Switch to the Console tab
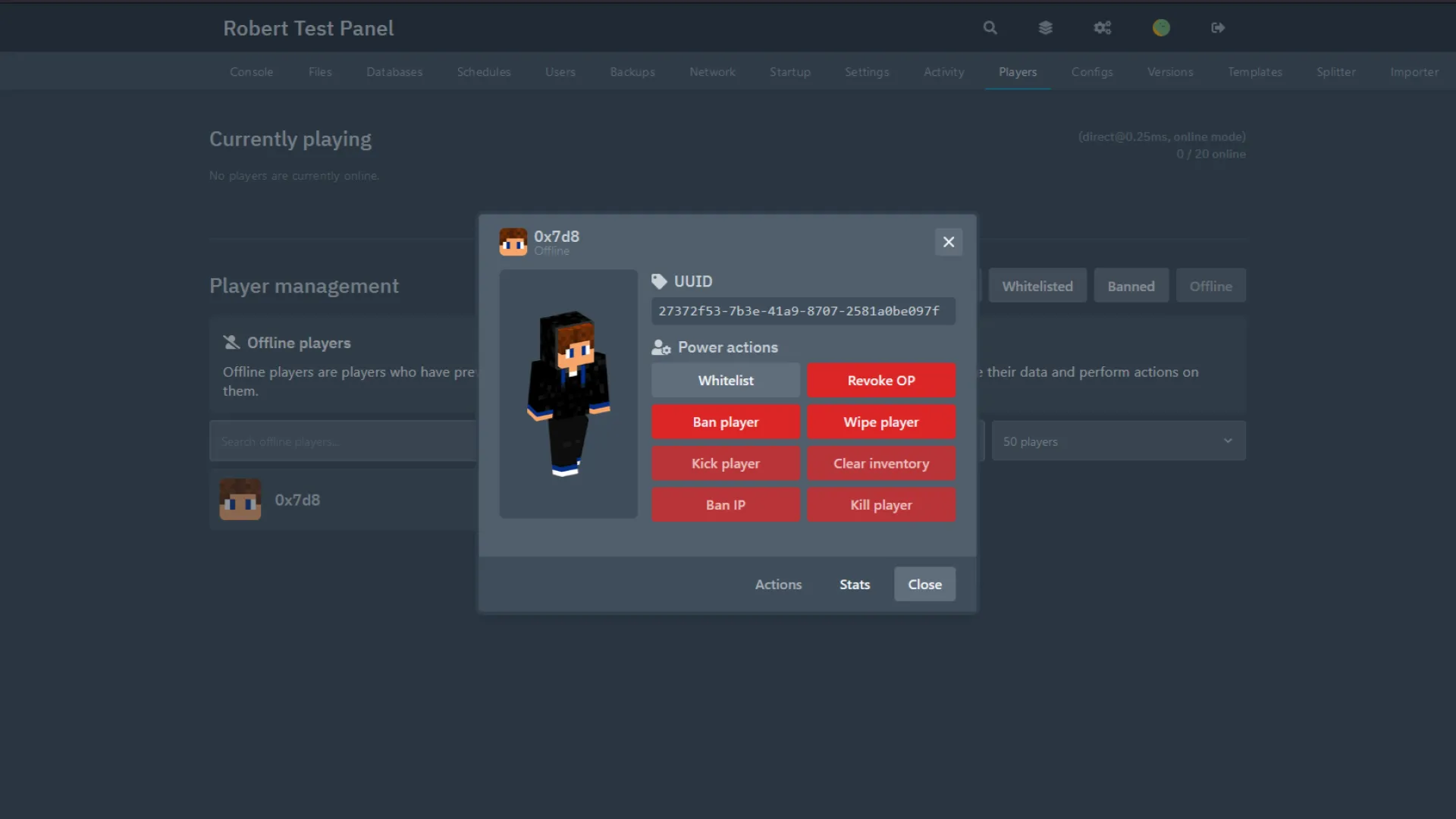The image size is (1456, 819). coord(251,71)
